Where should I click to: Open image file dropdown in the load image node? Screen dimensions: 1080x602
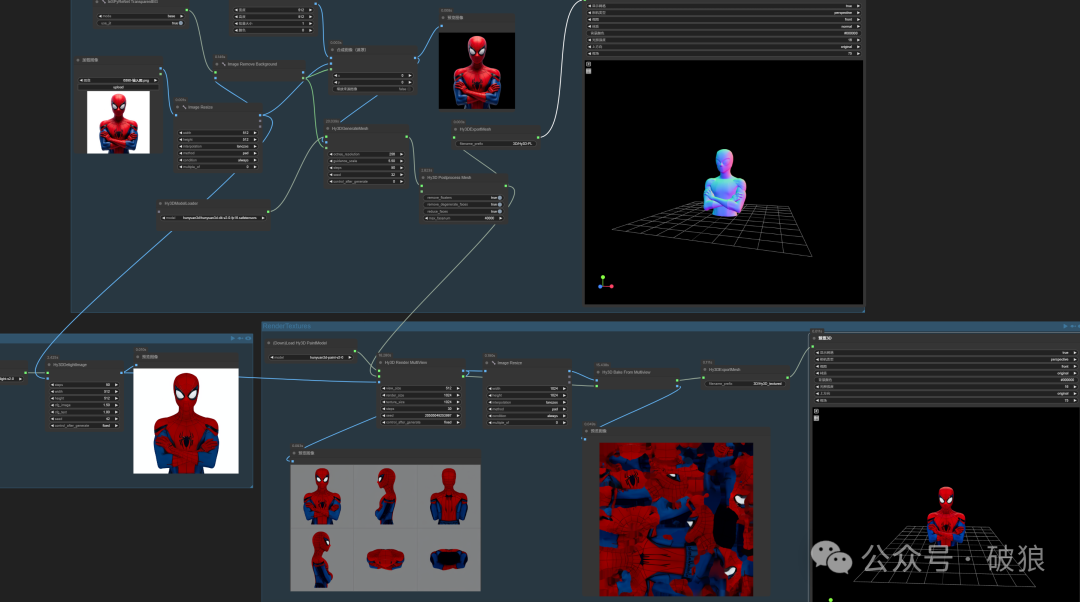coord(118,81)
